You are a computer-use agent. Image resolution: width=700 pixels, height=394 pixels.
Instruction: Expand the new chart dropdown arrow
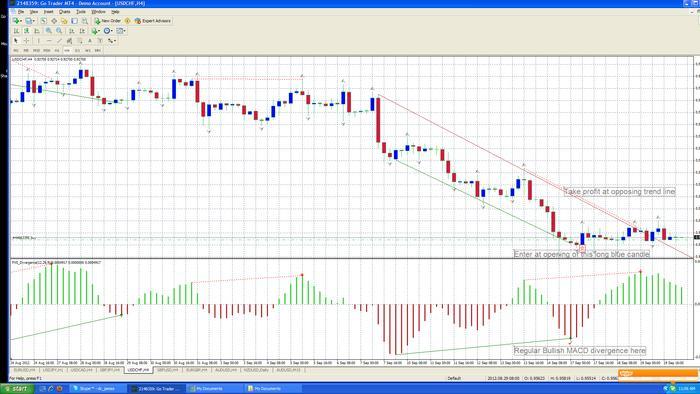click(x=21, y=21)
